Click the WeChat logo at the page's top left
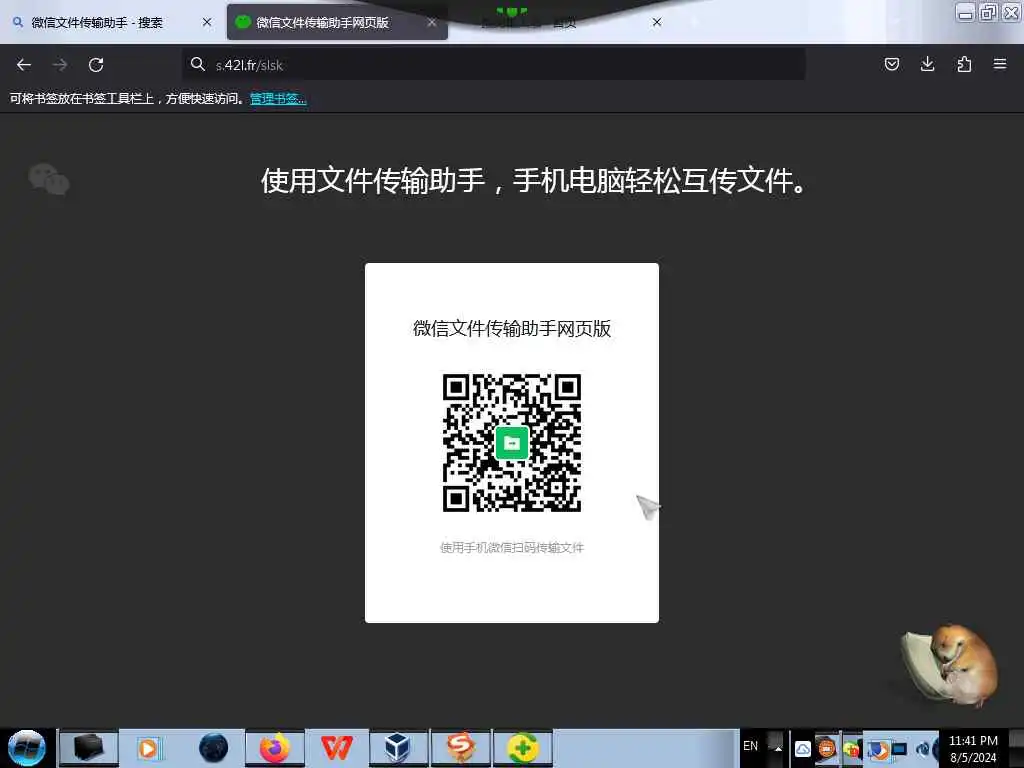 tap(49, 179)
